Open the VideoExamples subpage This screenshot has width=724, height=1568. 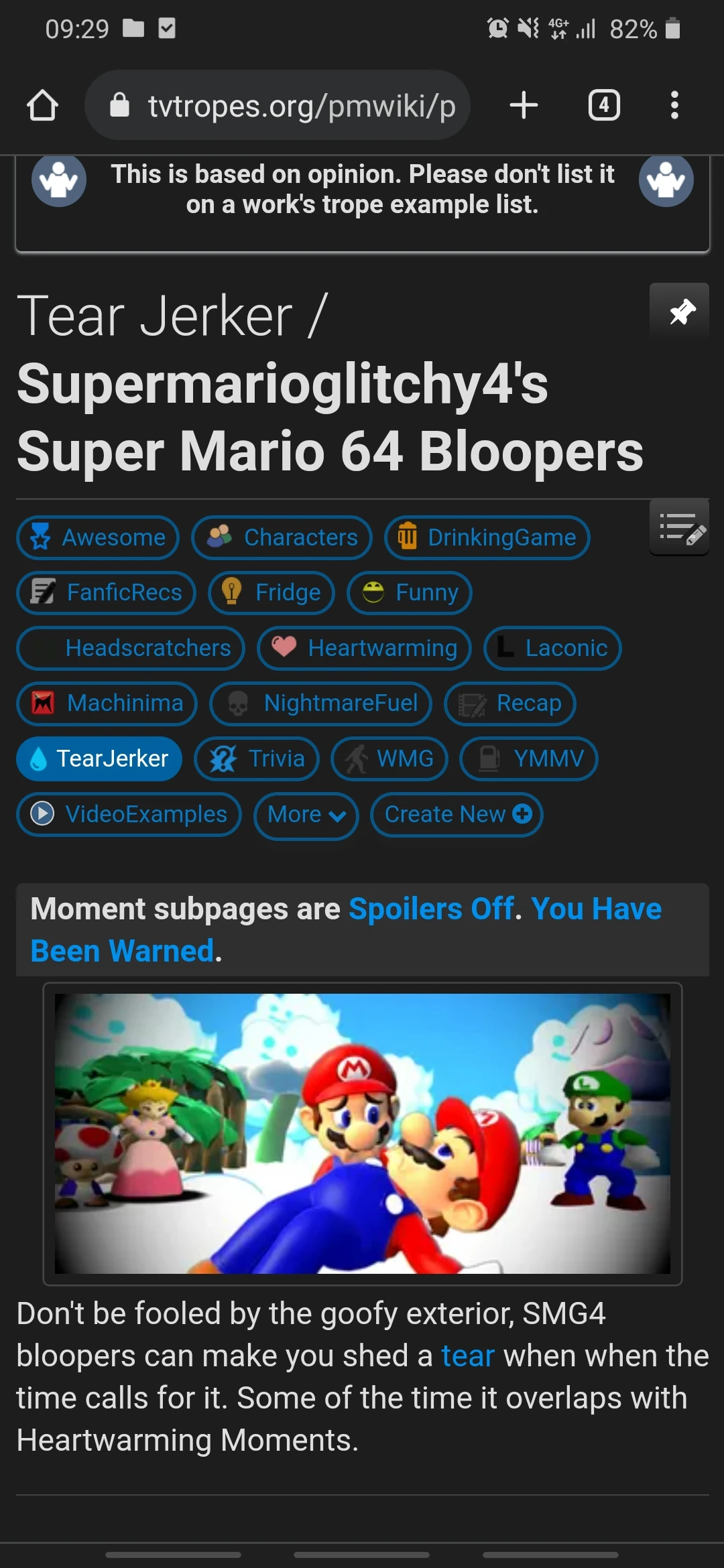pos(129,815)
